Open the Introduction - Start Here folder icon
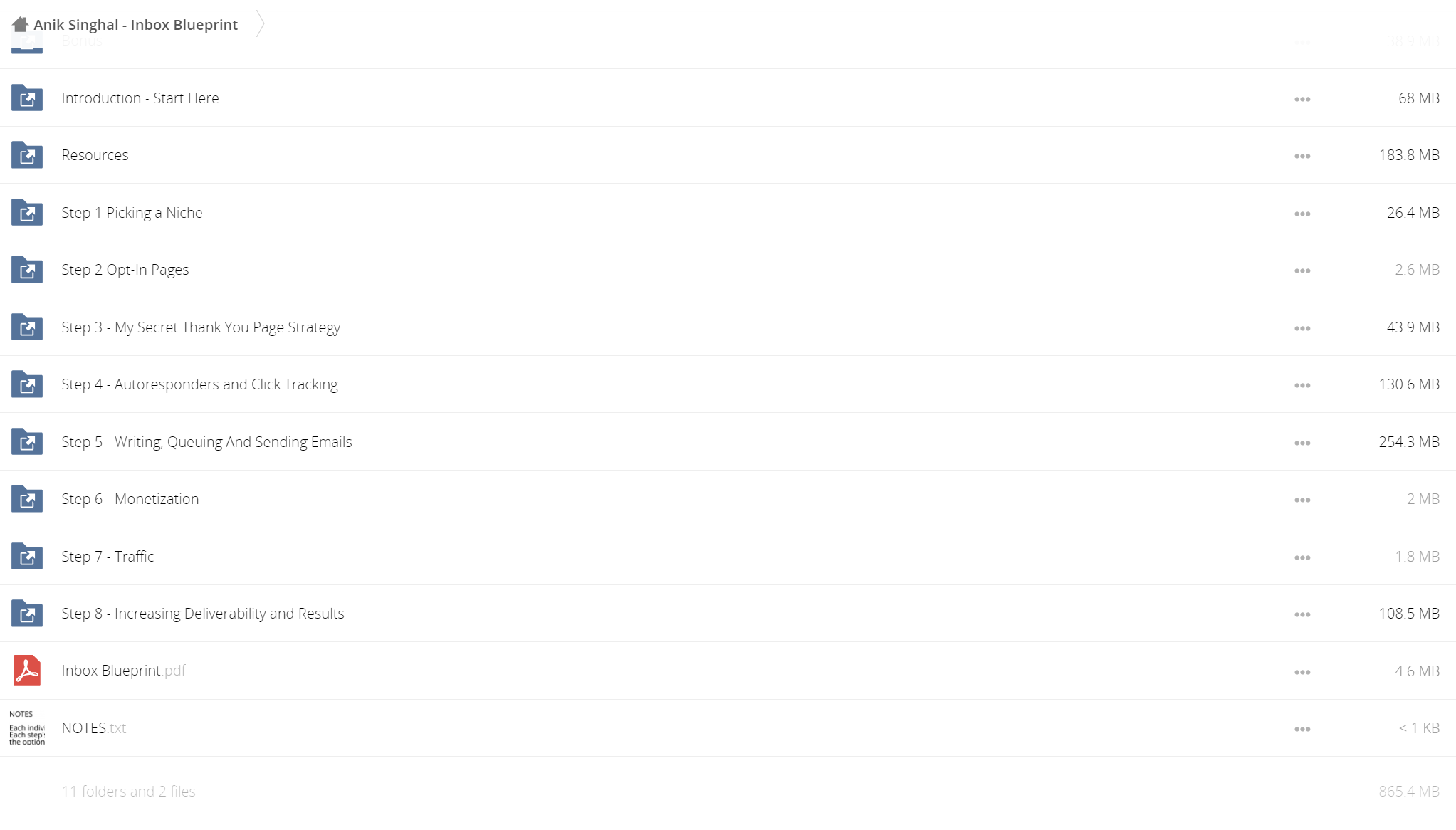This screenshot has width=1456, height=830. point(27,98)
